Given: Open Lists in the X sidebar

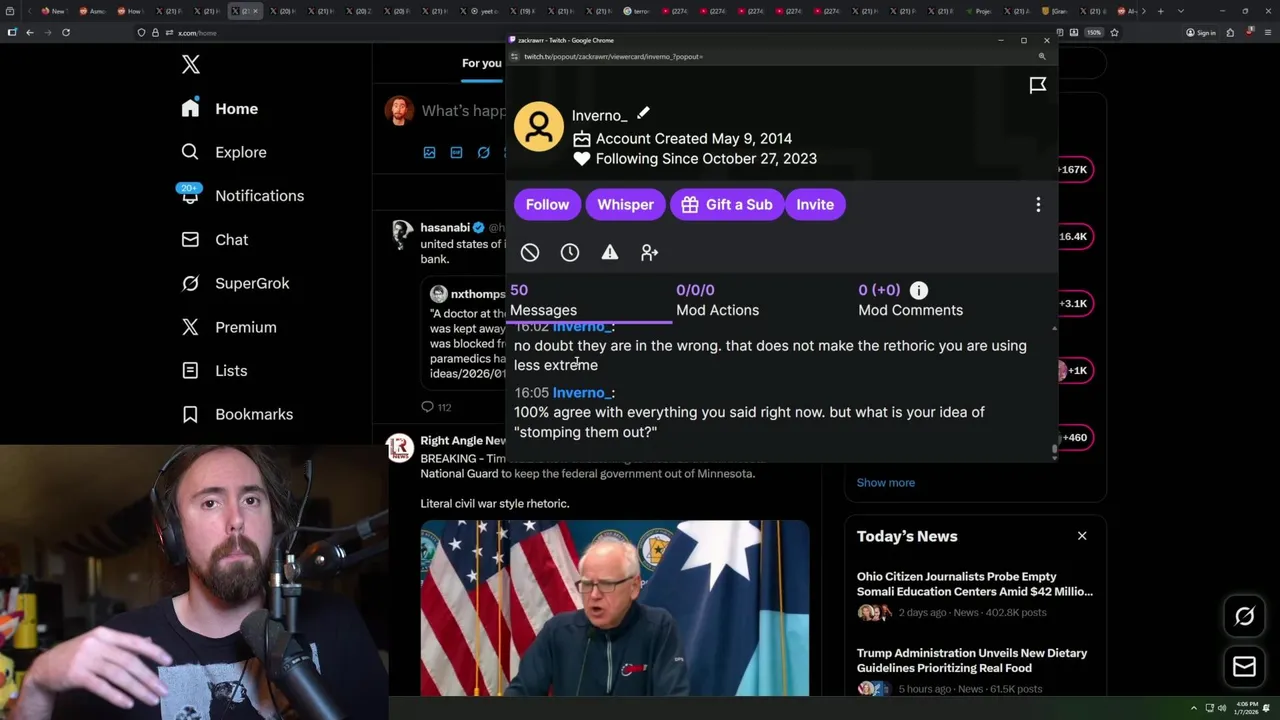Looking at the screenshot, I should tap(215, 371).
